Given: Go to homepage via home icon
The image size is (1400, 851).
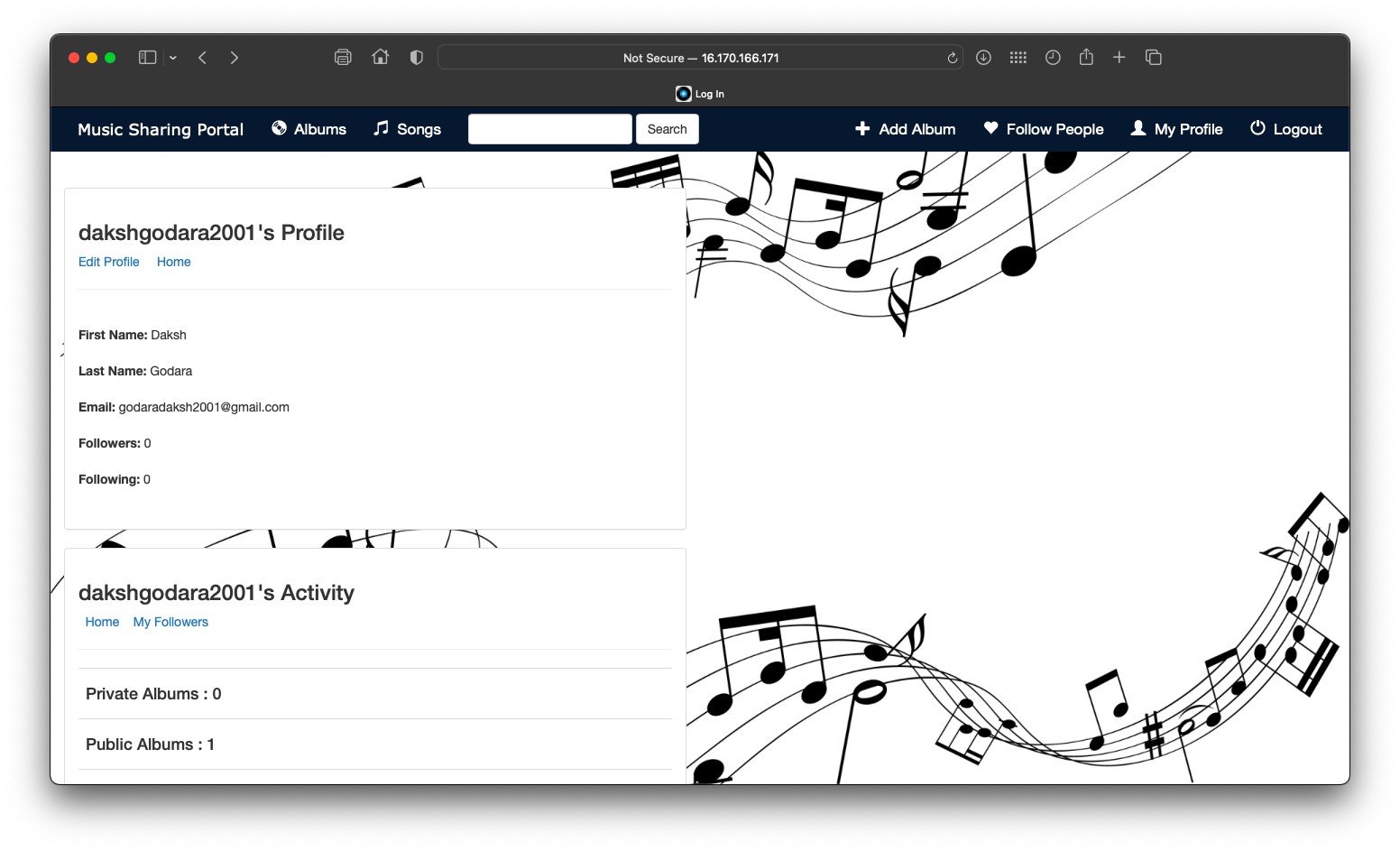Looking at the screenshot, I should coord(380,56).
